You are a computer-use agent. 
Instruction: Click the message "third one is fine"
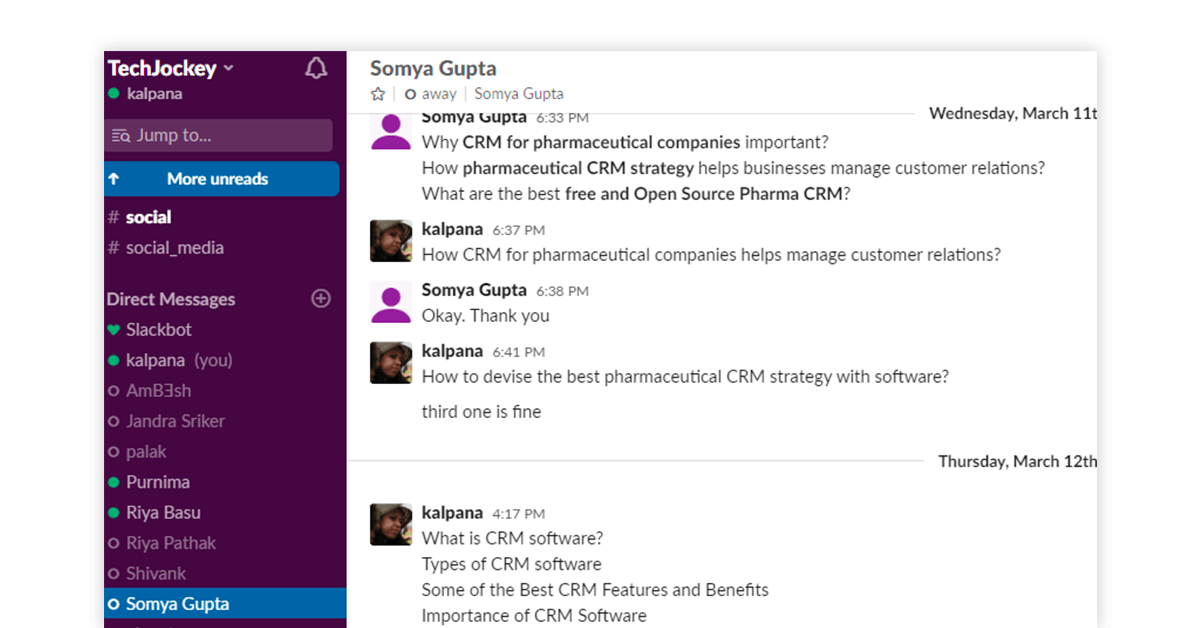(x=481, y=411)
